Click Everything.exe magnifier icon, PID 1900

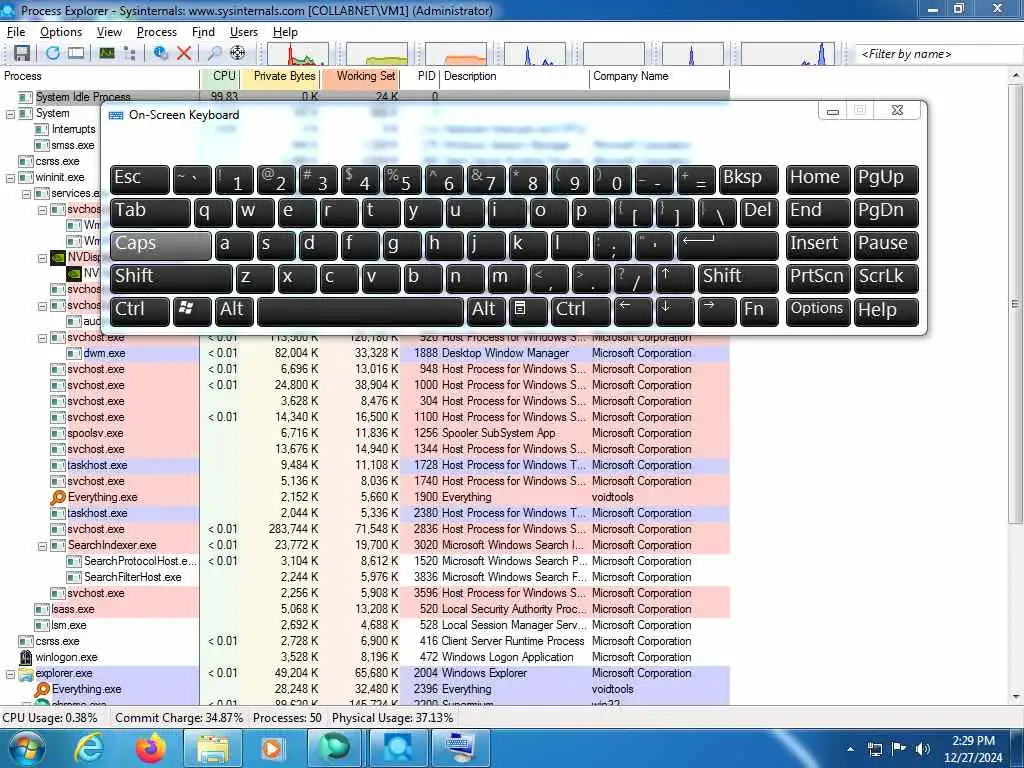[x=58, y=498]
